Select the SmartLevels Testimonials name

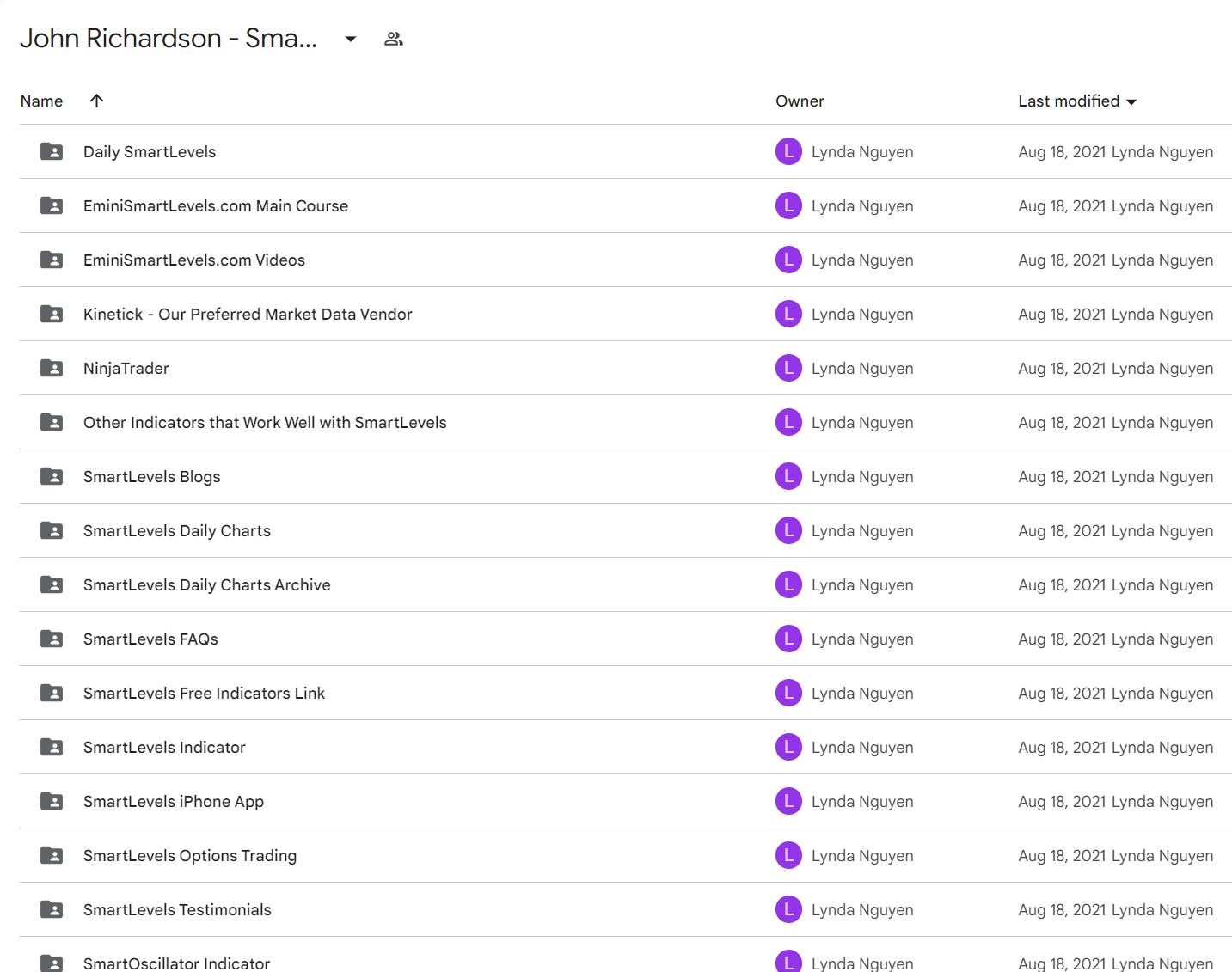(177, 909)
